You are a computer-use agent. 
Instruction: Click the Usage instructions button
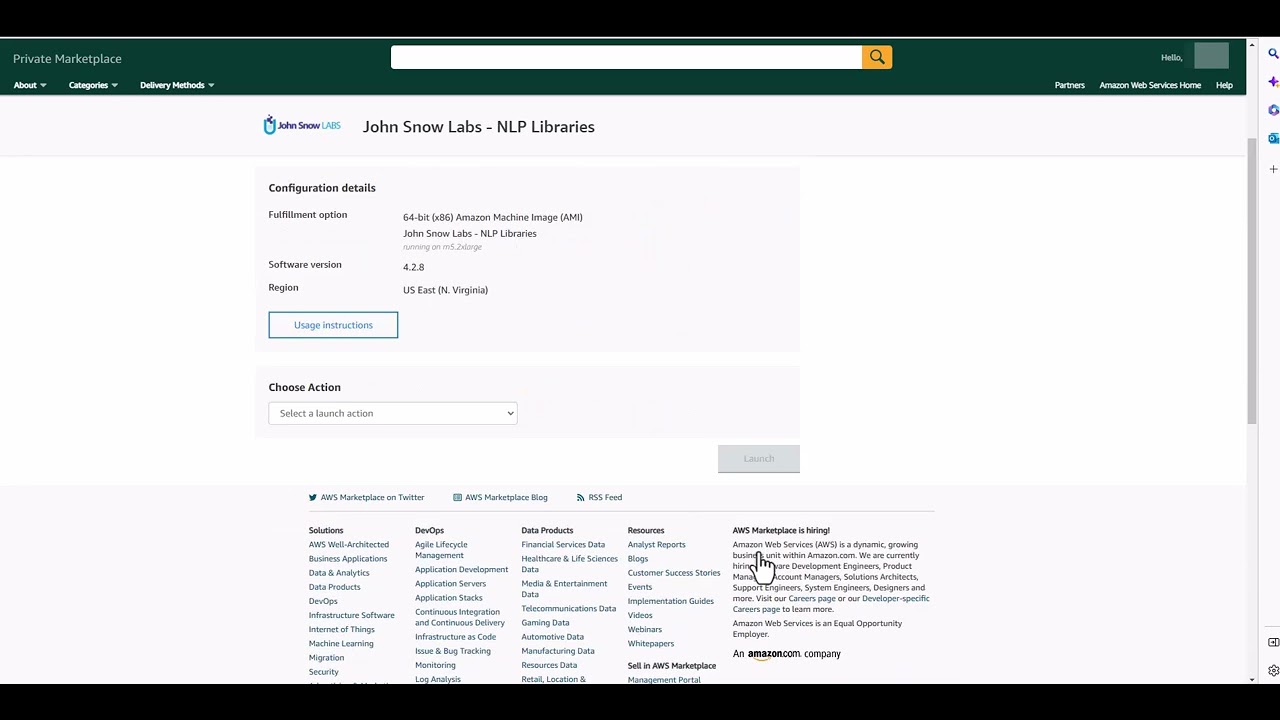333,325
